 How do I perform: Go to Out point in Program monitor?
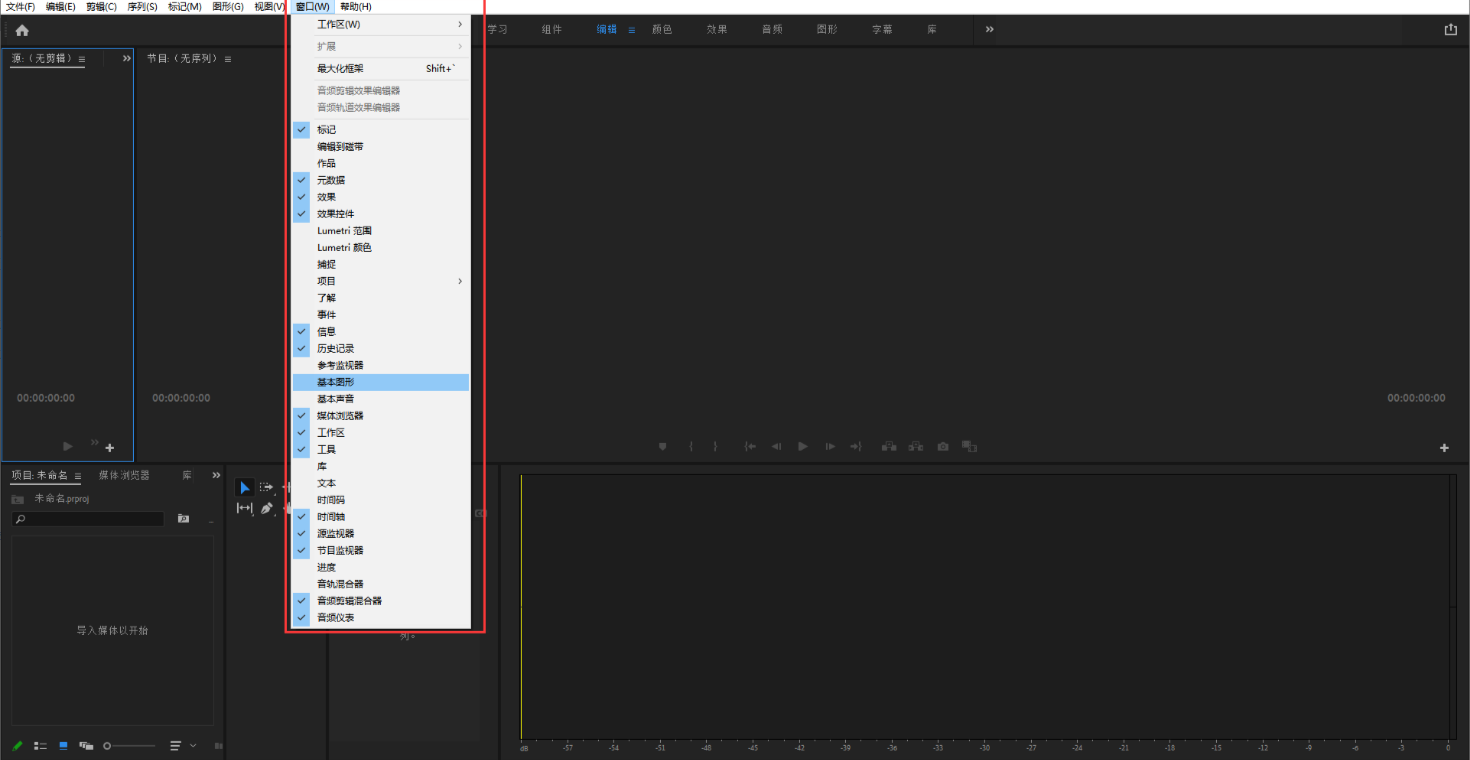[x=856, y=447]
